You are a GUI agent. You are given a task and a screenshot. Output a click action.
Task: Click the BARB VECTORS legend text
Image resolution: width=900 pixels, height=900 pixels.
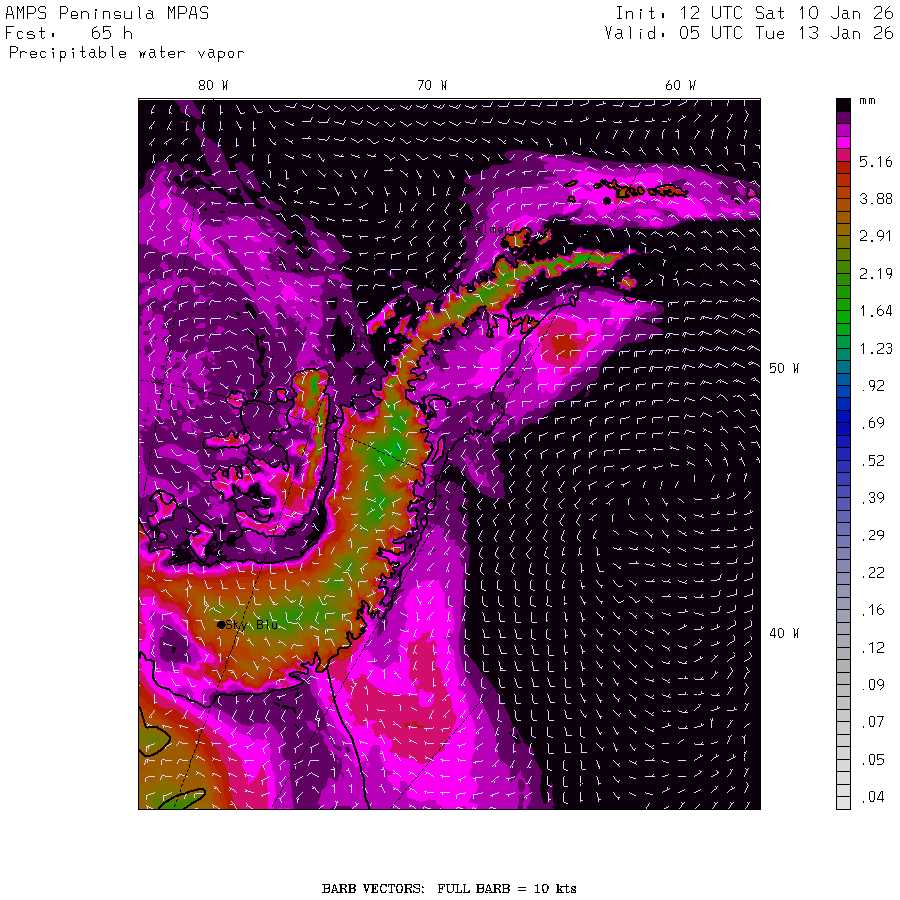[449, 888]
